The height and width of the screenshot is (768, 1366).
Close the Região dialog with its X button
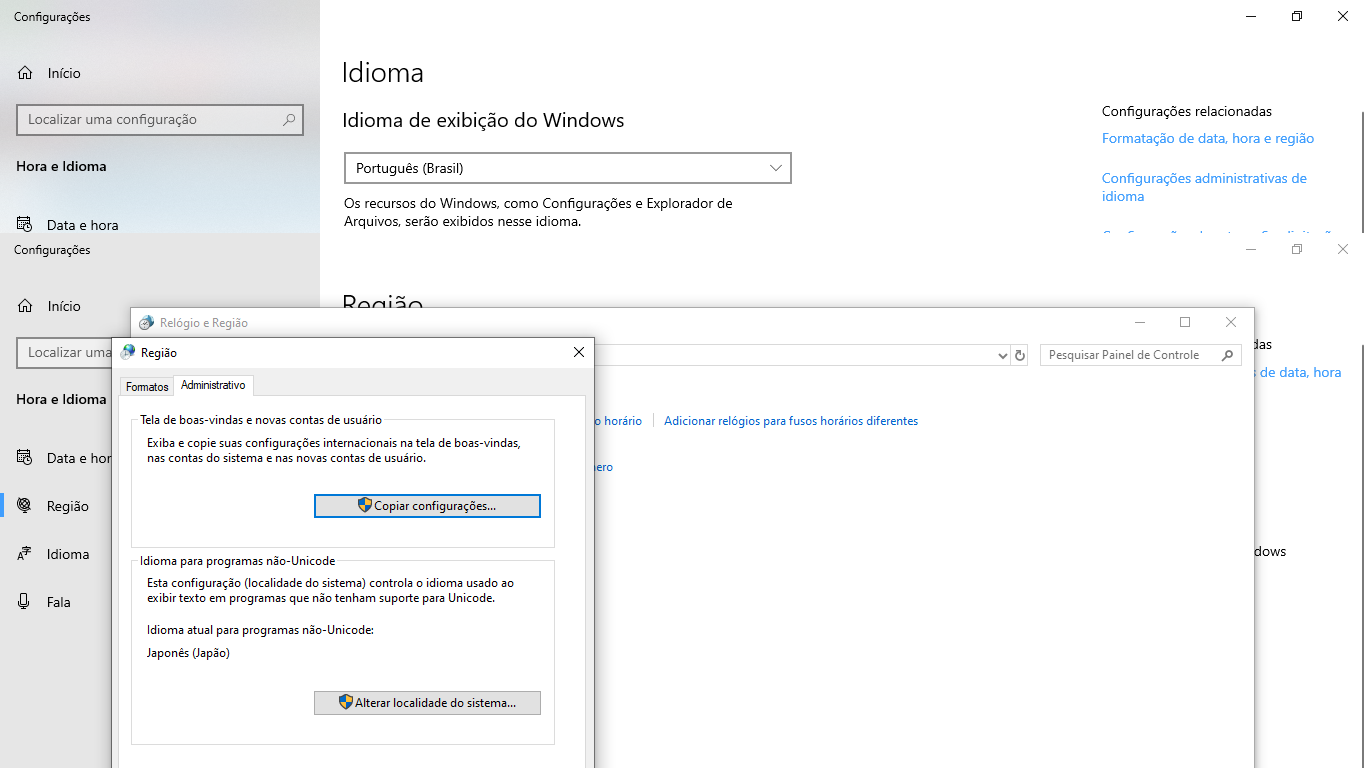pos(578,352)
